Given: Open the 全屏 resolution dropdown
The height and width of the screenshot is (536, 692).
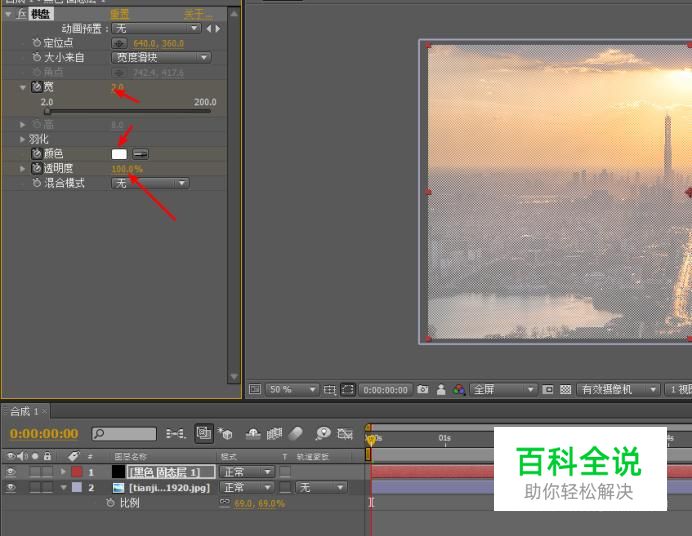Looking at the screenshot, I should (503, 390).
